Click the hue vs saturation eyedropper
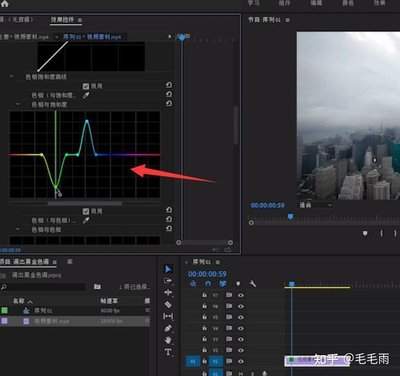The image size is (400, 376). point(86,95)
